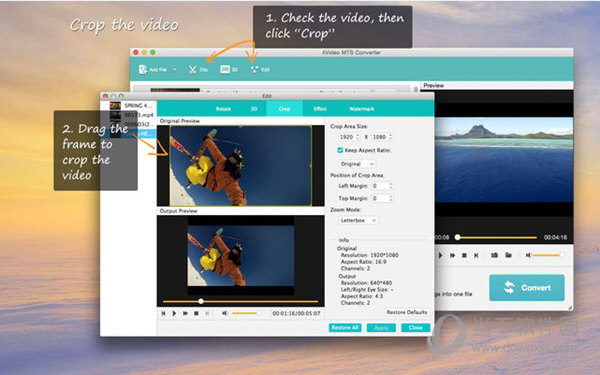Click previous frame button in Edit window

[163, 313]
